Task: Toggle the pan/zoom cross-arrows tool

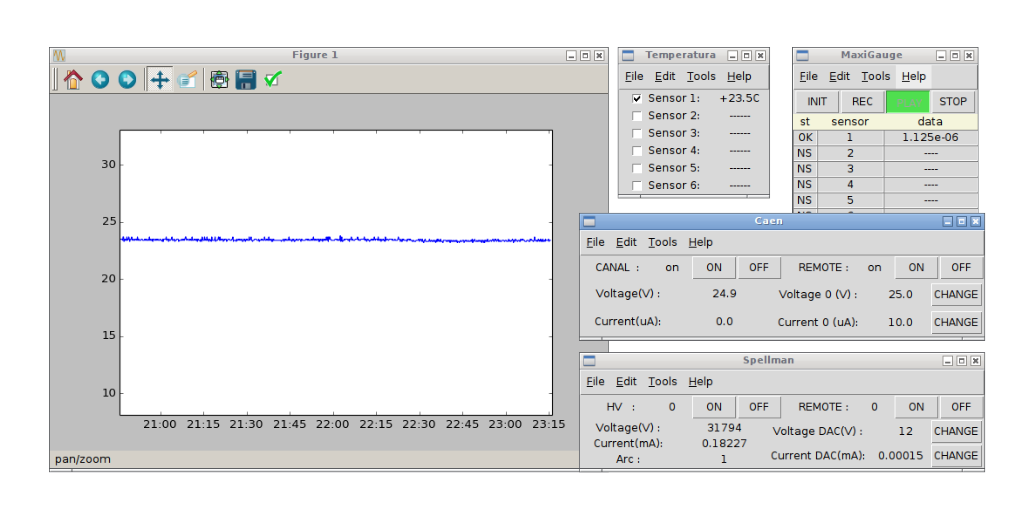Action: pyautogui.click(x=159, y=79)
